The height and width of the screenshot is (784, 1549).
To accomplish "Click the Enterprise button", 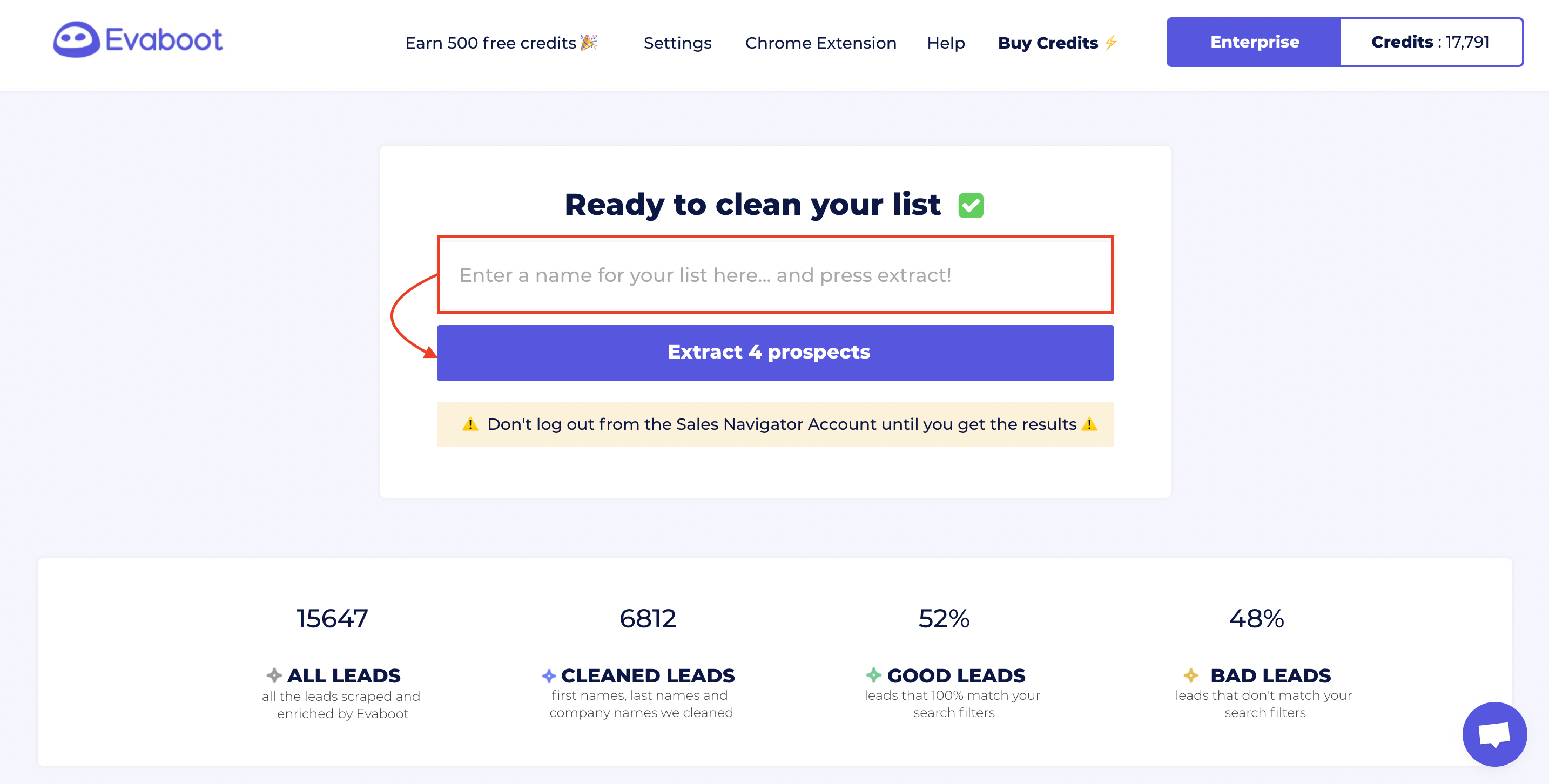I will coord(1254,42).
